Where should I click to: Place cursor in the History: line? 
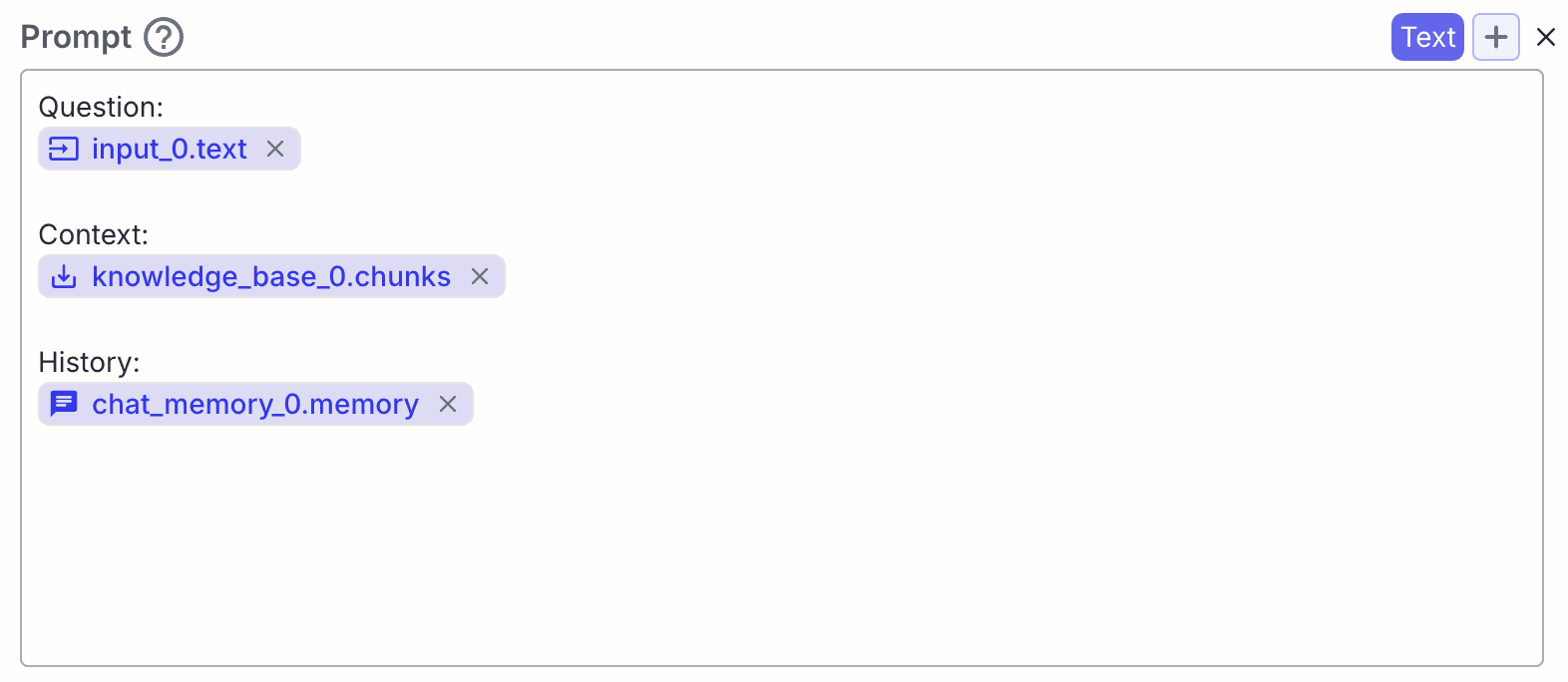(89, 362)
